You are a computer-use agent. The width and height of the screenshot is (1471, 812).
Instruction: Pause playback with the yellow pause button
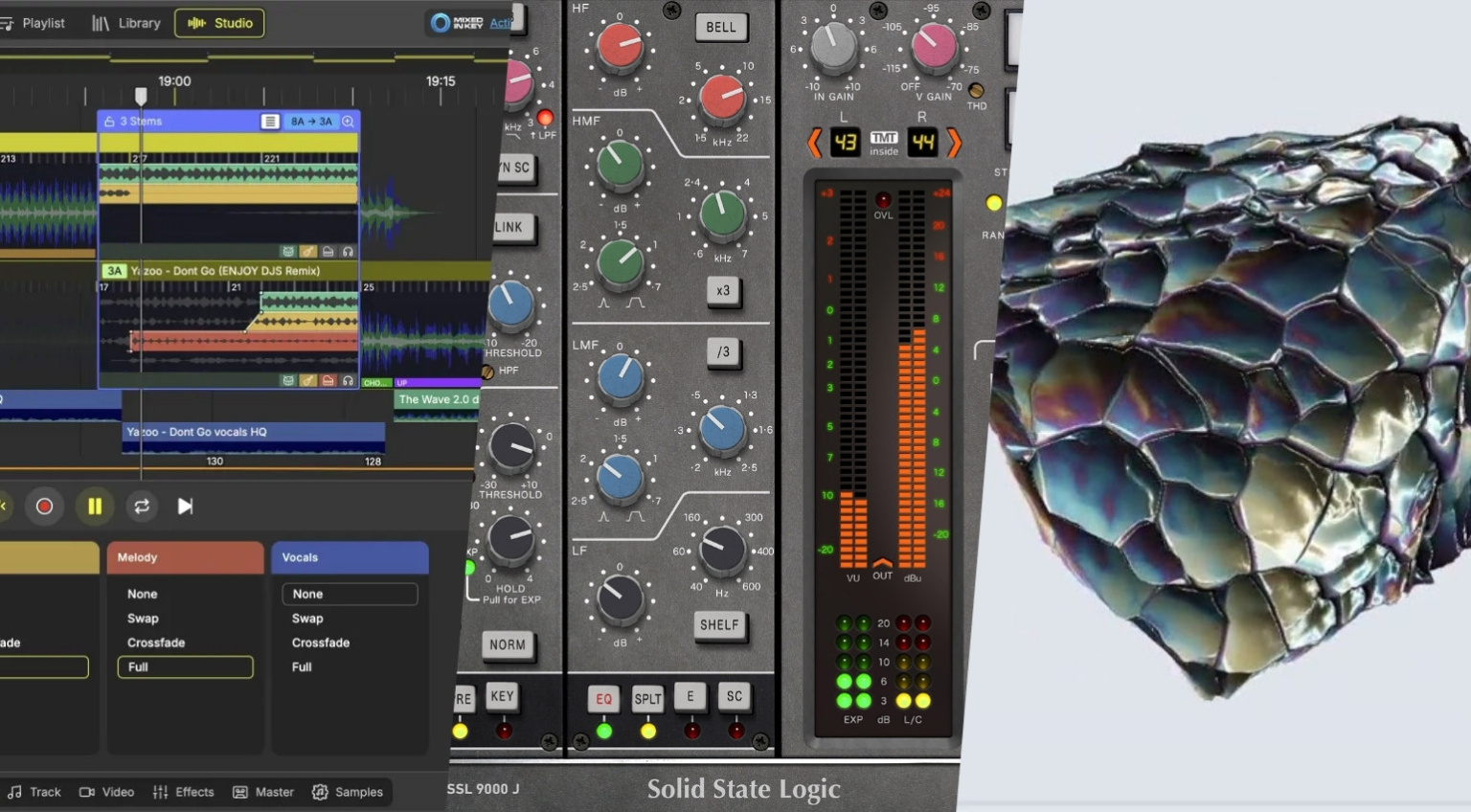(95, 507)
